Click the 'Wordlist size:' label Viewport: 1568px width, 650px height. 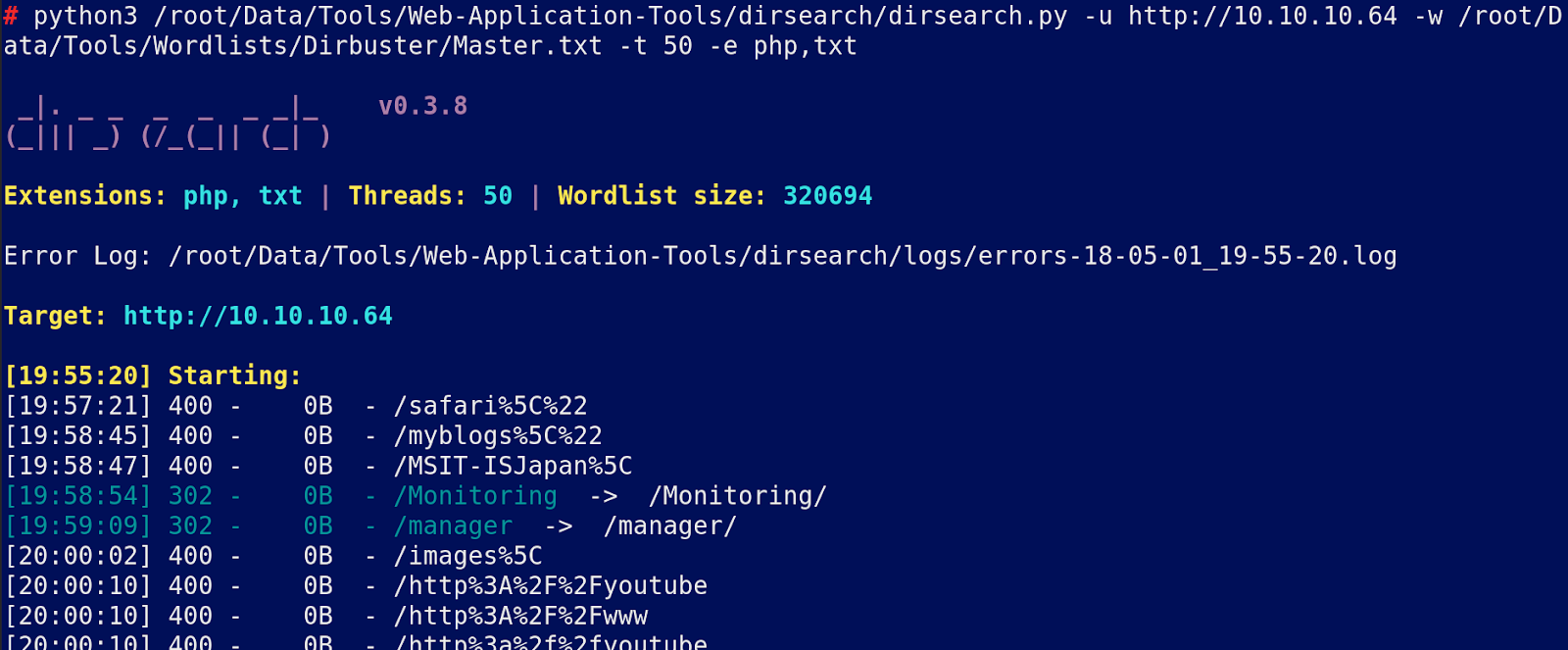[x=662, y=196]
